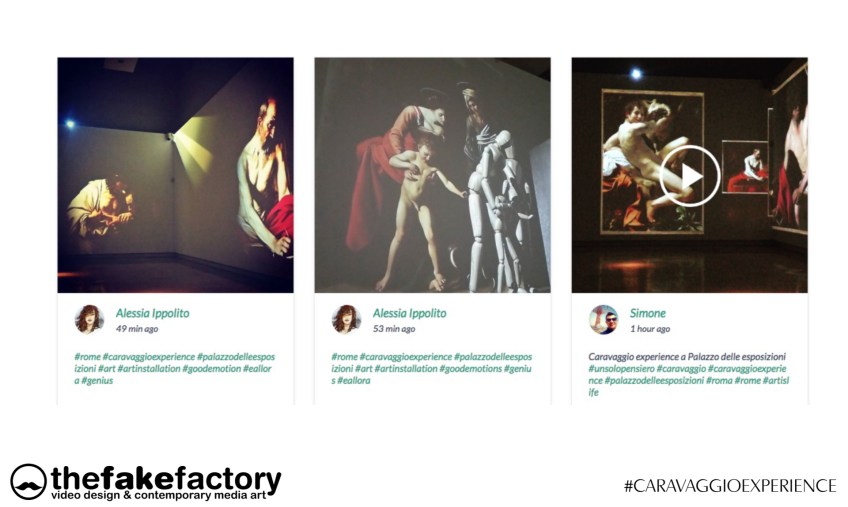Screen dimensions: 848x507
Task: Open the photo with the wooden mannequin projection
Action: [x=433, y=175]
